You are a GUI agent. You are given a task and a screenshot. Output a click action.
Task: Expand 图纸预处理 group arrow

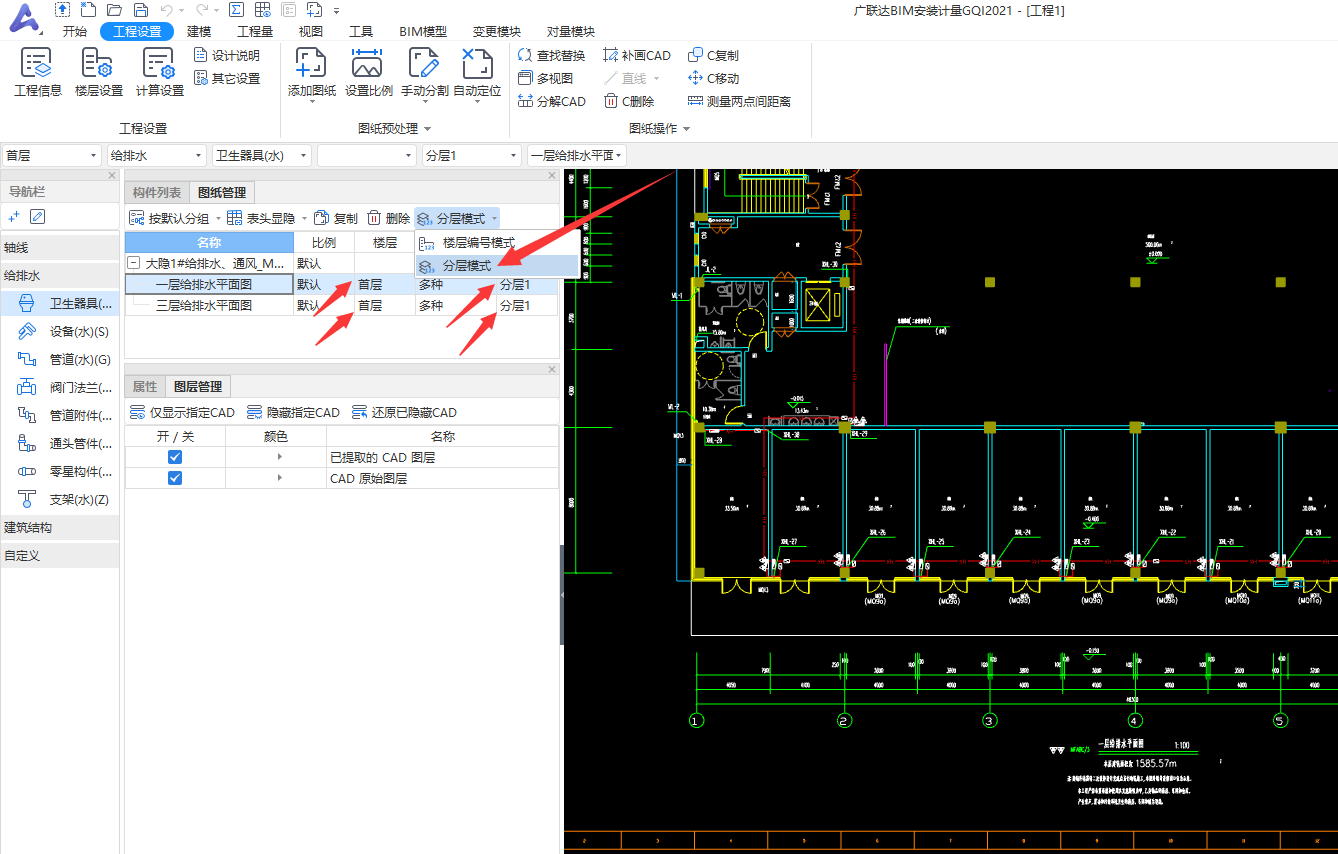428,129
